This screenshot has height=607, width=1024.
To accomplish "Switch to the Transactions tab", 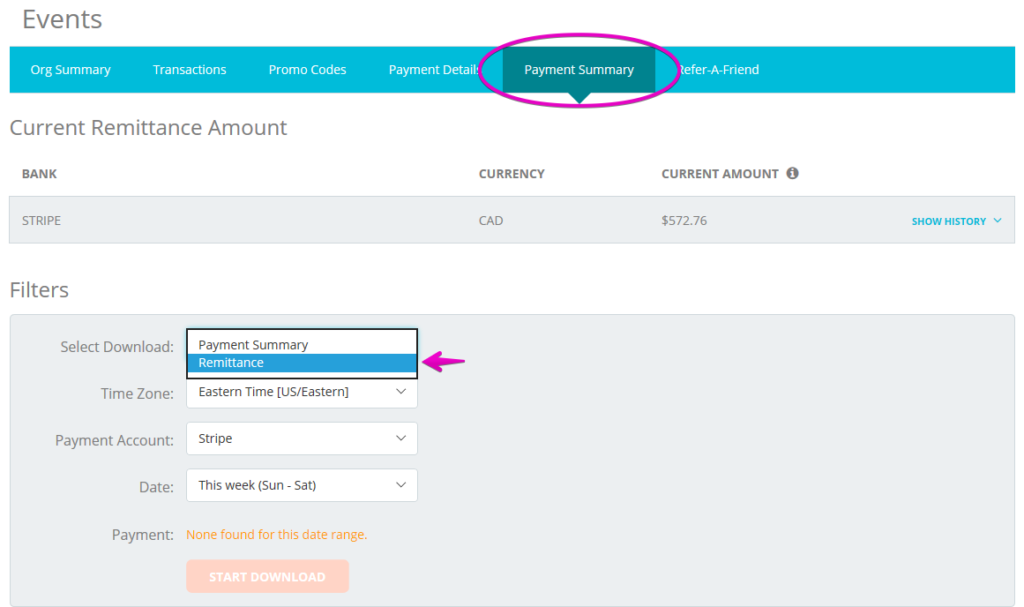I will click(x=189, y=69).
